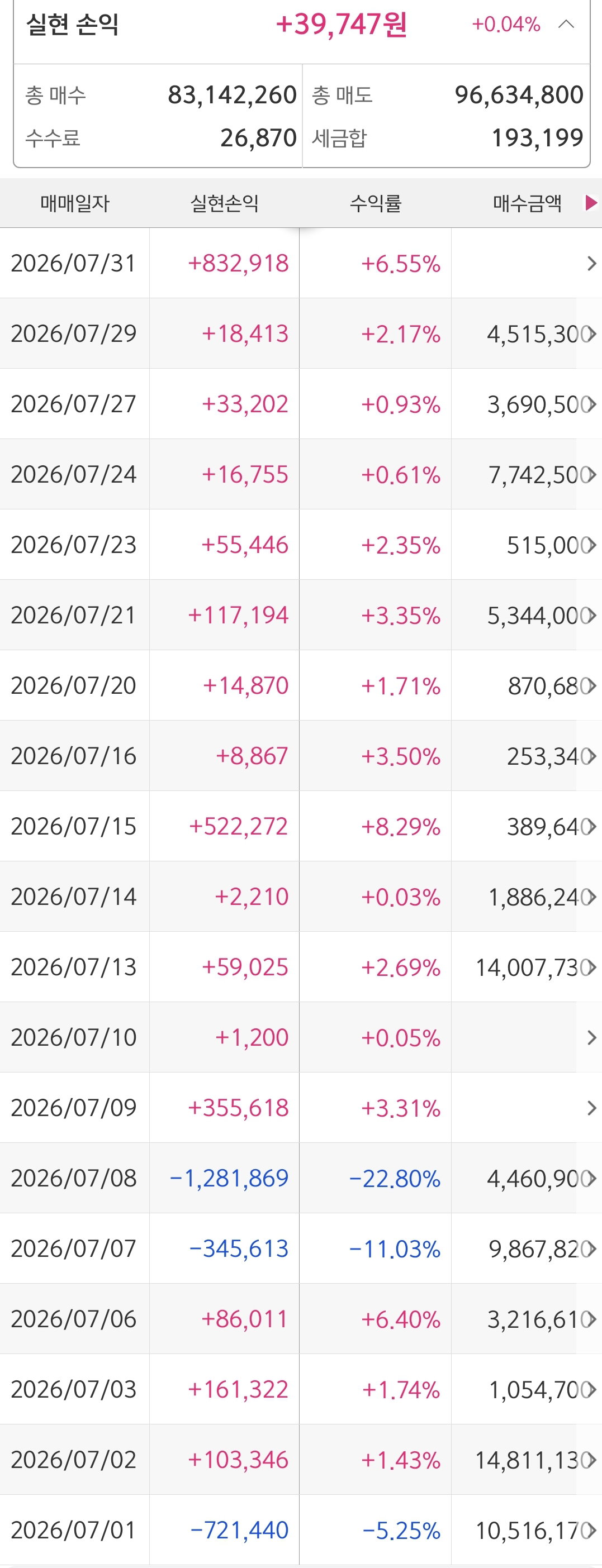Viewport: 602px width, 1568px height.
Task: Tap the +39,747원 realized profit total
Action: point(341,25)
